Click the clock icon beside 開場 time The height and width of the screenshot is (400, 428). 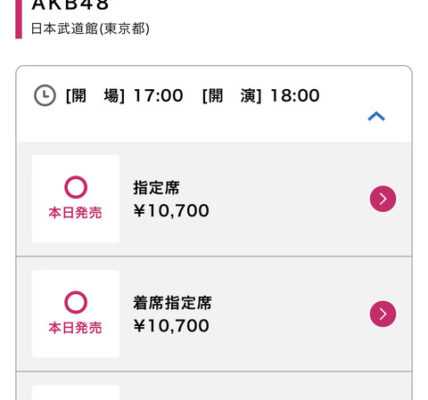[45, 96]
